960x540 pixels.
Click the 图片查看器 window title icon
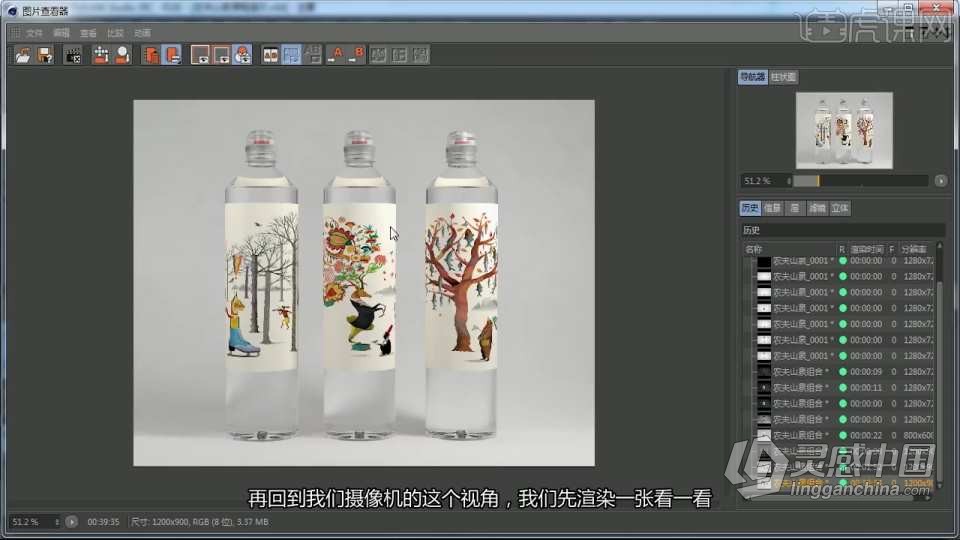[x=12, y=11]
